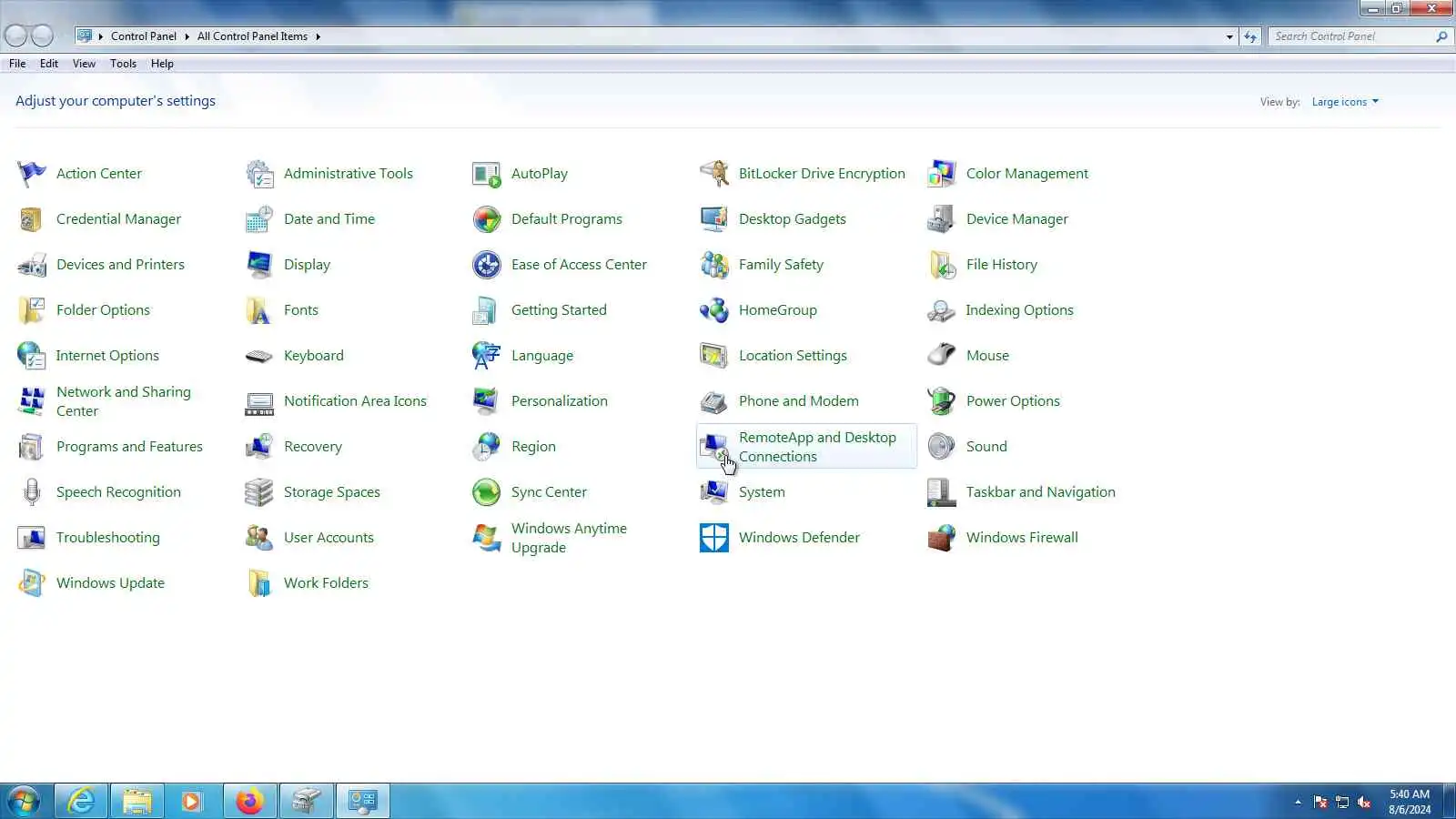Click the Sound speaker icon
Viewport: 1456px width, 819px height.
click(942, 446)
